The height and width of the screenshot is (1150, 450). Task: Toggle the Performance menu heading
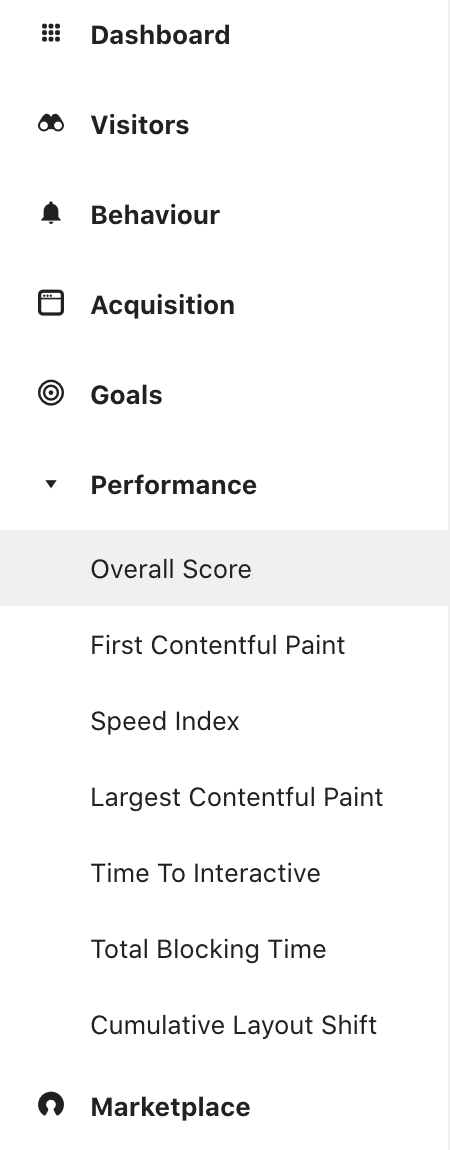(x=174, y=485)
